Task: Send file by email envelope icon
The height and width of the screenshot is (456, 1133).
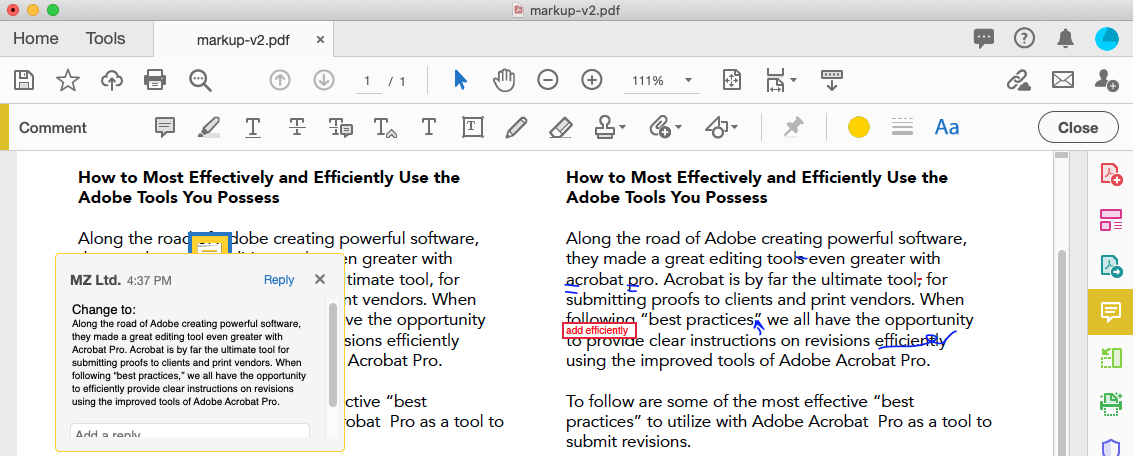Action: tap(1062, 80)
